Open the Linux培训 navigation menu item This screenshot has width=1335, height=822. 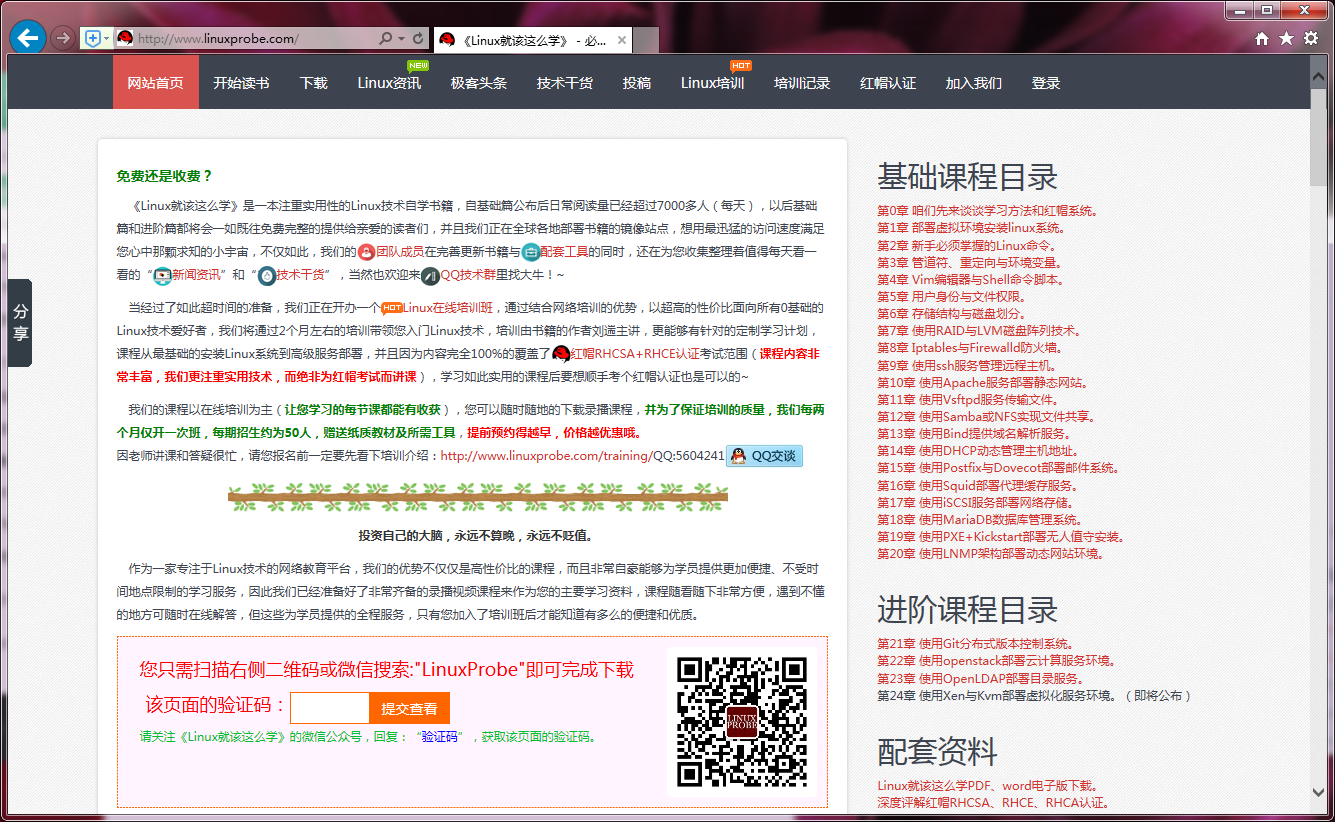click(712, 83)
